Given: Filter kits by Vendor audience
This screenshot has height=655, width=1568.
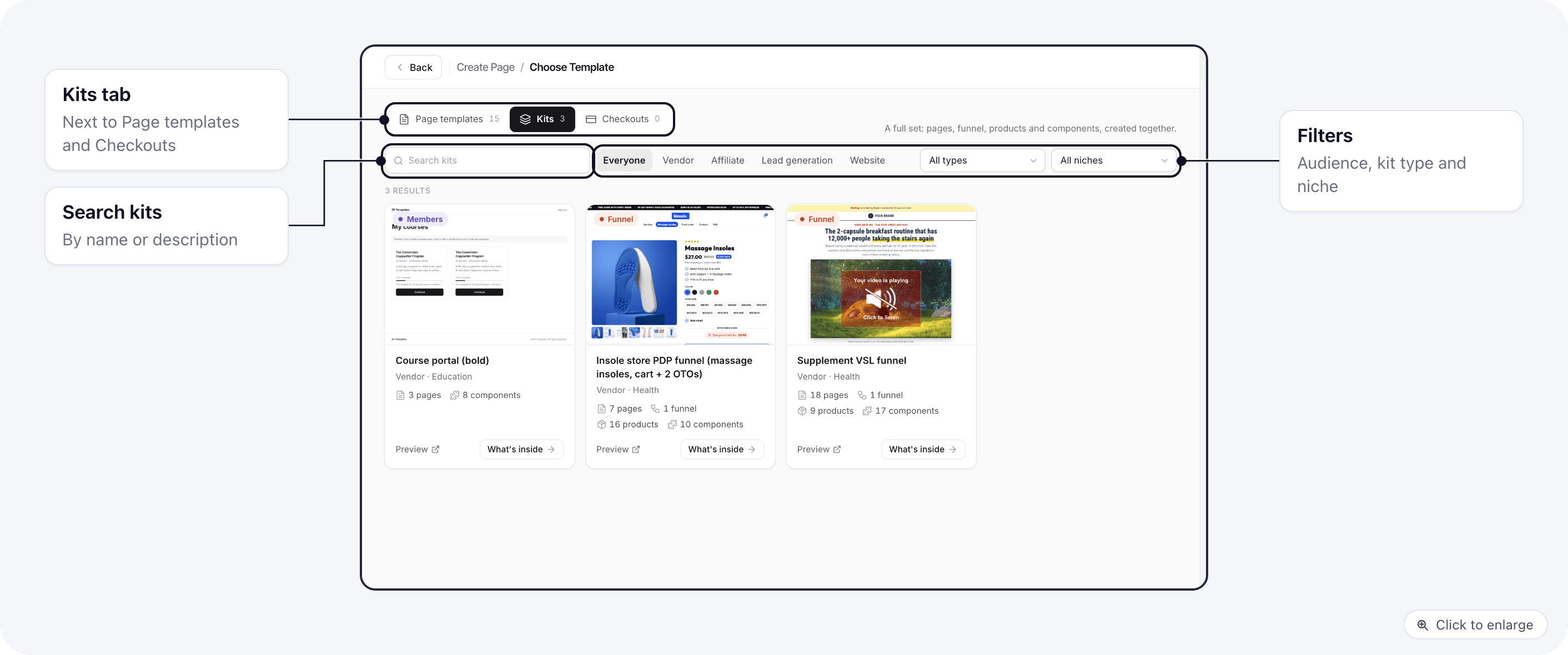Looking at the screenshot, I should tap(677, 161).
